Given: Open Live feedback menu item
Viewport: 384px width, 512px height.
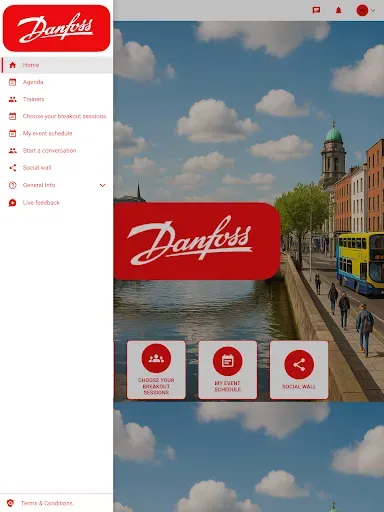Looking at the screenshot, I should (57, 203).
